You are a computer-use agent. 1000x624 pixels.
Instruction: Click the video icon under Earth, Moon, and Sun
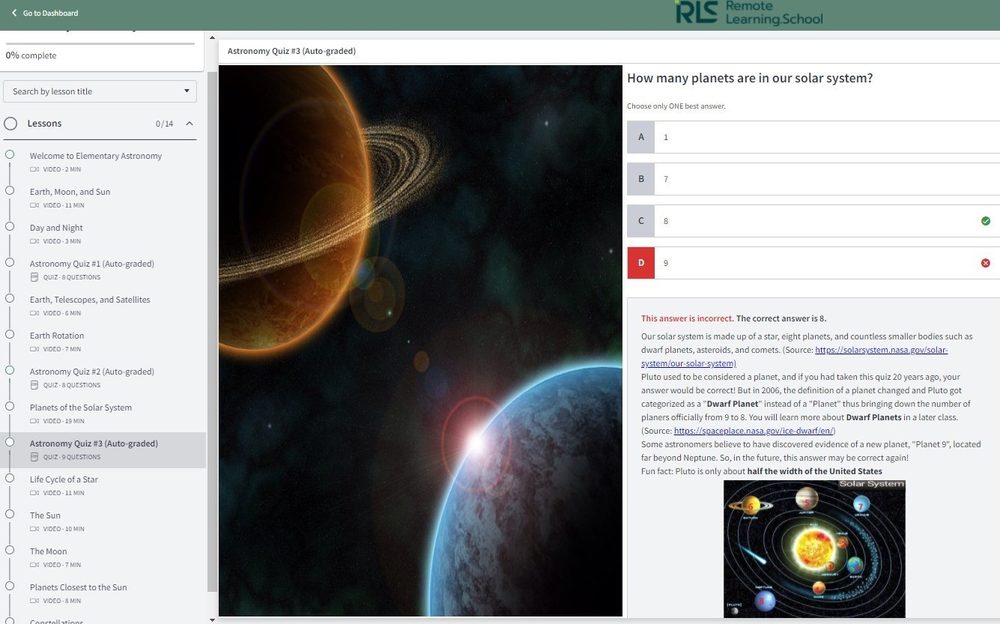coord(34,205)
